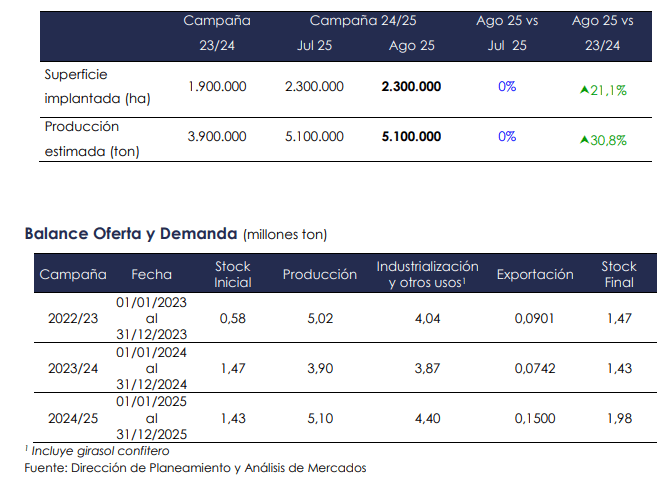Click the 'Incluye girasol confitero' footnote
Viewport: 669px width, 484px height.
click(x=98, y=451)
